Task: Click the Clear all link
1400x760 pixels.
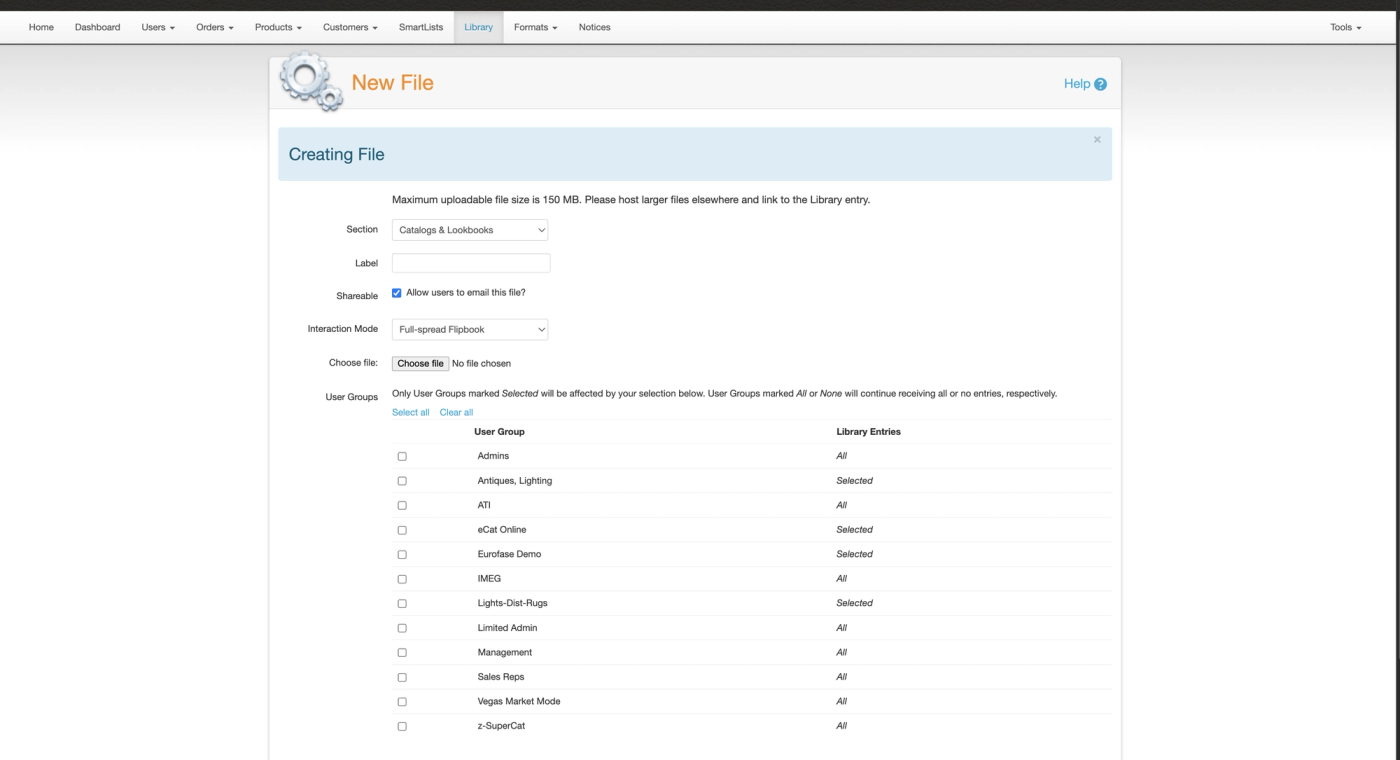Action: click(x=456, y=412)
